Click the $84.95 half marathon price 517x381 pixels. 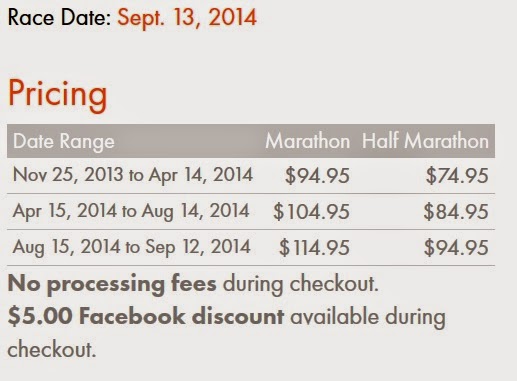point(456,212)
